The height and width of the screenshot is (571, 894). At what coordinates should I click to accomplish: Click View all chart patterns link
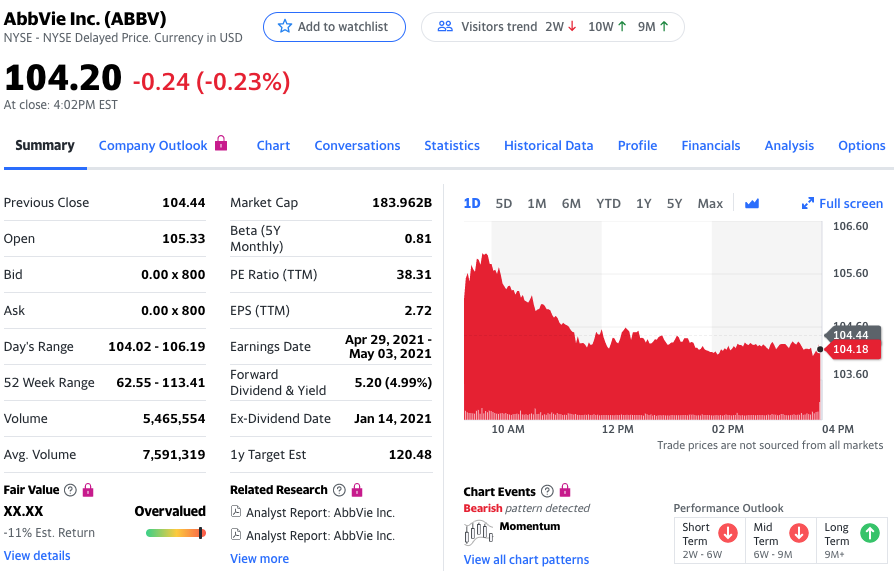click(x=526, y=560)
